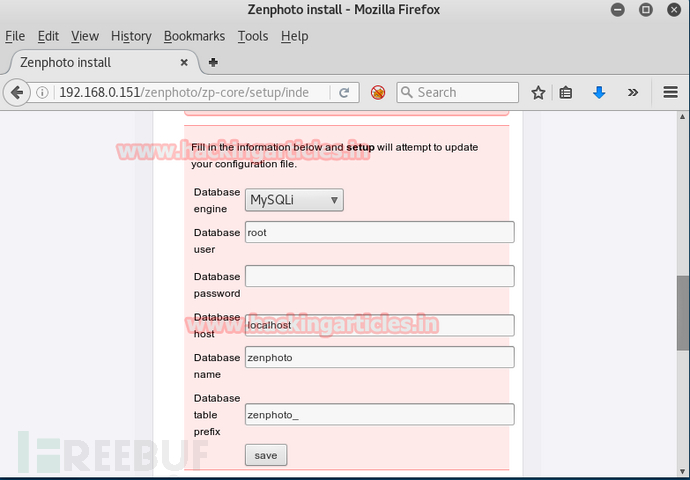Viewport: 690px width, 480px height.
Task: Open the Edit menu
Action: pyautogui.click(x=48, y=36)
